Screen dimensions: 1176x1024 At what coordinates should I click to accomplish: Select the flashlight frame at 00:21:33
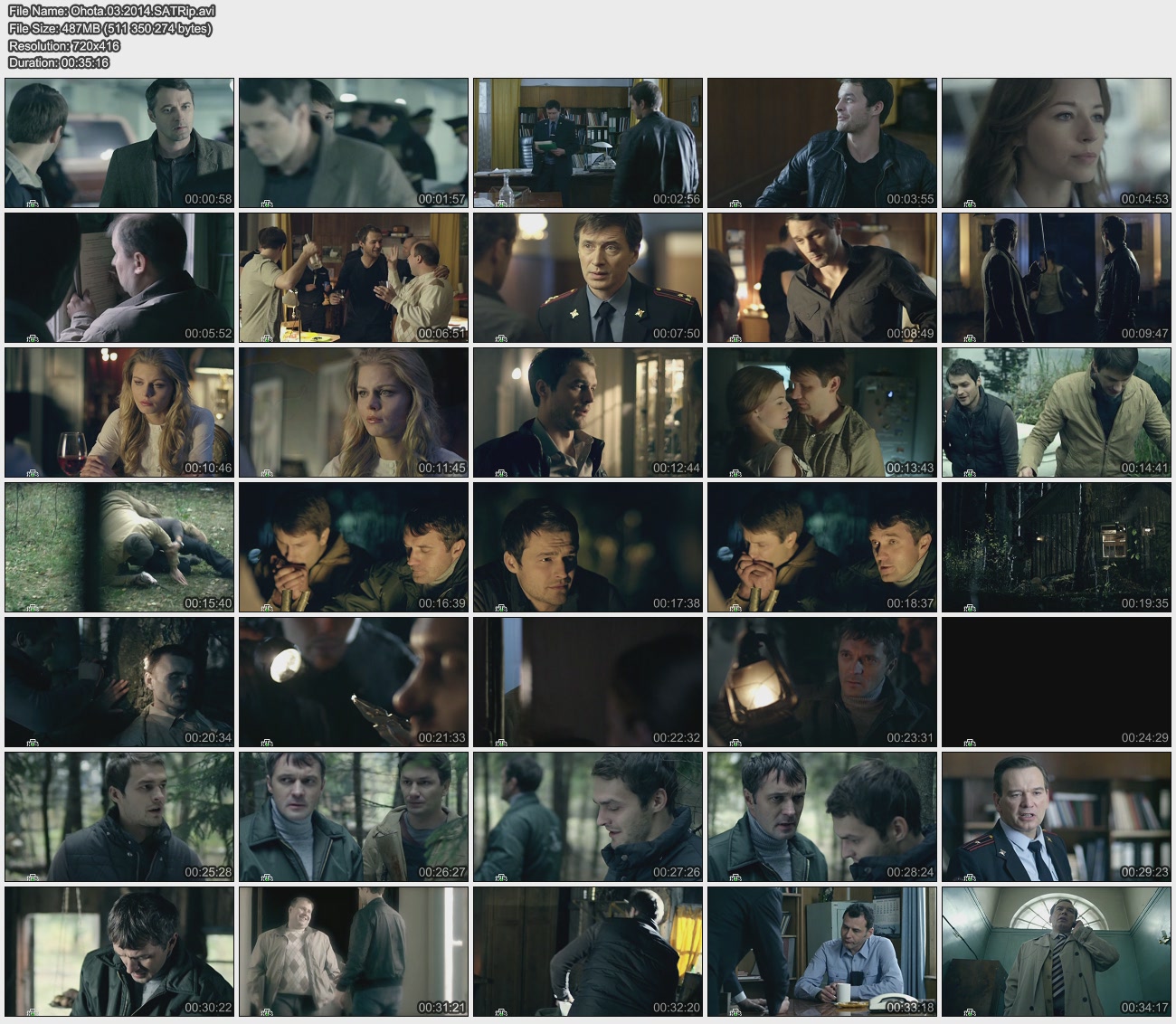[x=353, y=682]
